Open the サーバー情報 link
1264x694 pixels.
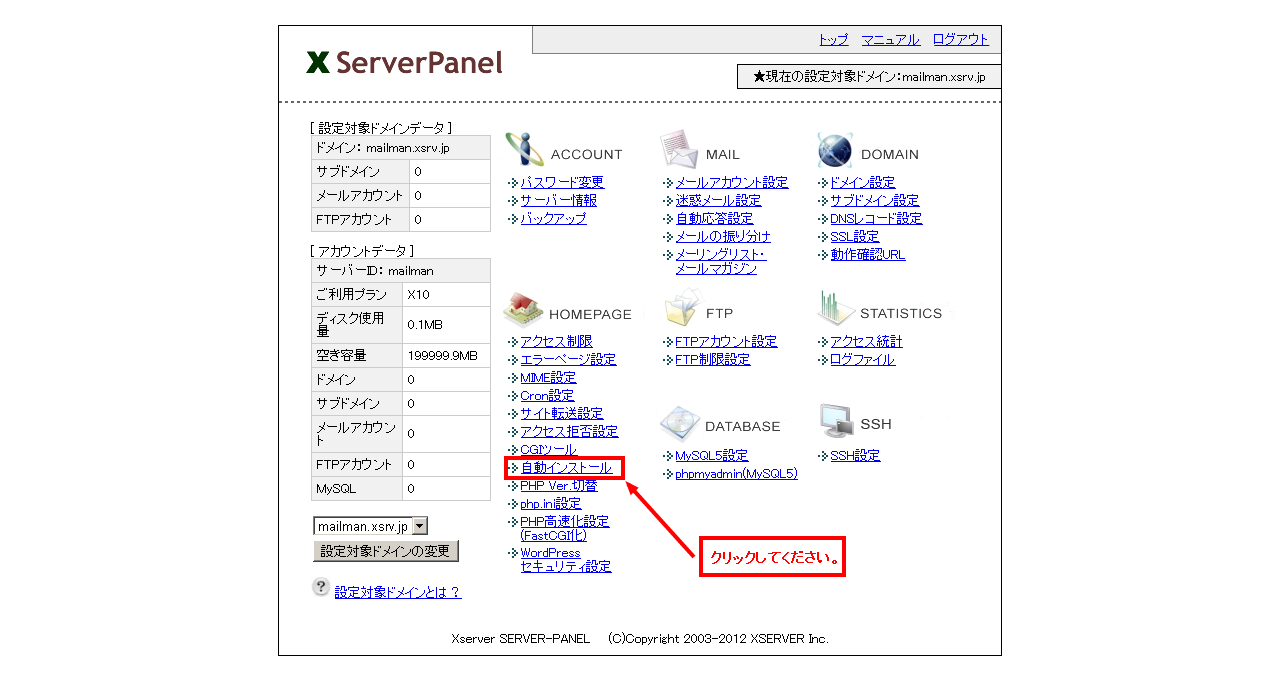click(x=558, y=200)
